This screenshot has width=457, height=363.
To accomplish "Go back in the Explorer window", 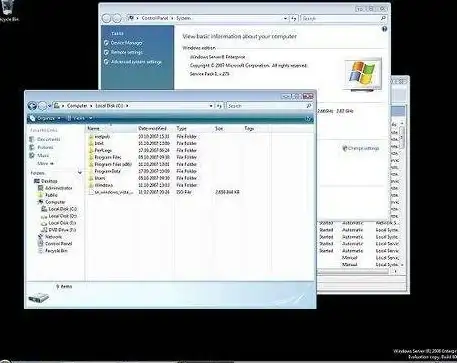I will click(x=32, y=106).
